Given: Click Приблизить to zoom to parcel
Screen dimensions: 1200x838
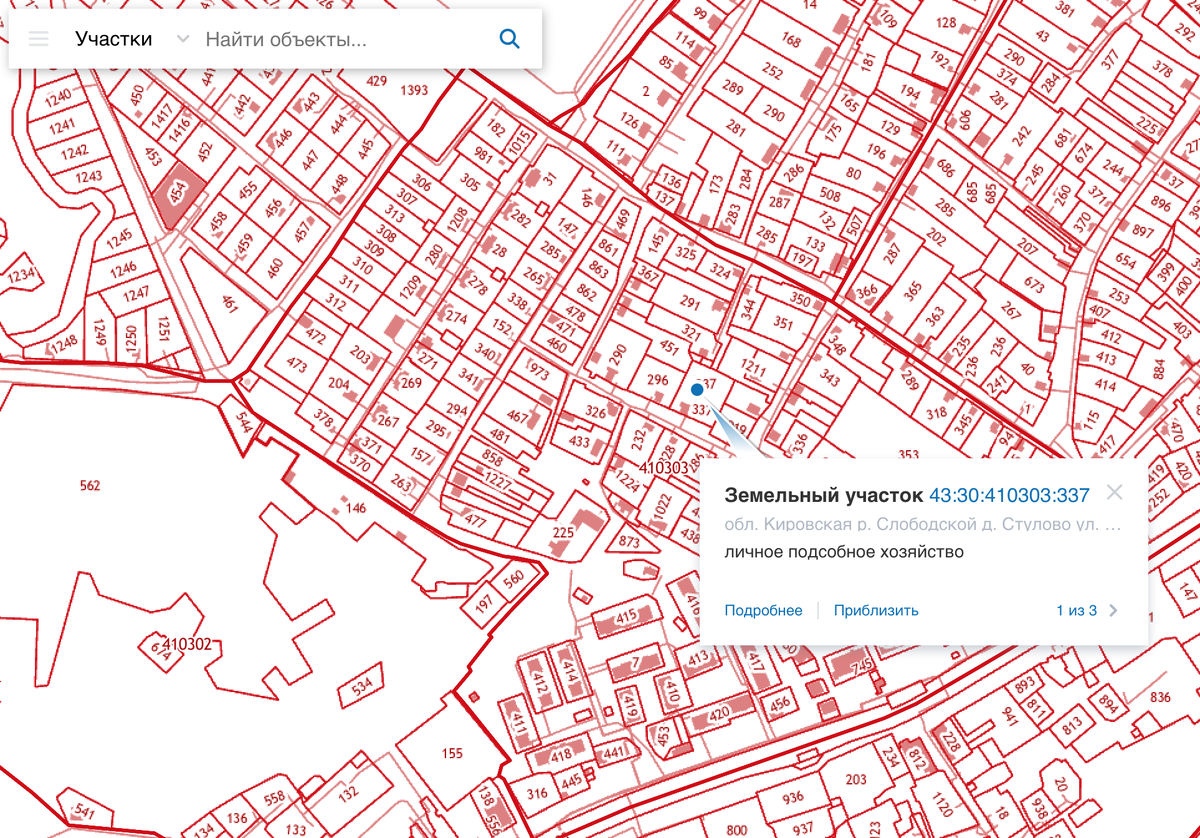Looking at the screenshot, I should point(876,611).
